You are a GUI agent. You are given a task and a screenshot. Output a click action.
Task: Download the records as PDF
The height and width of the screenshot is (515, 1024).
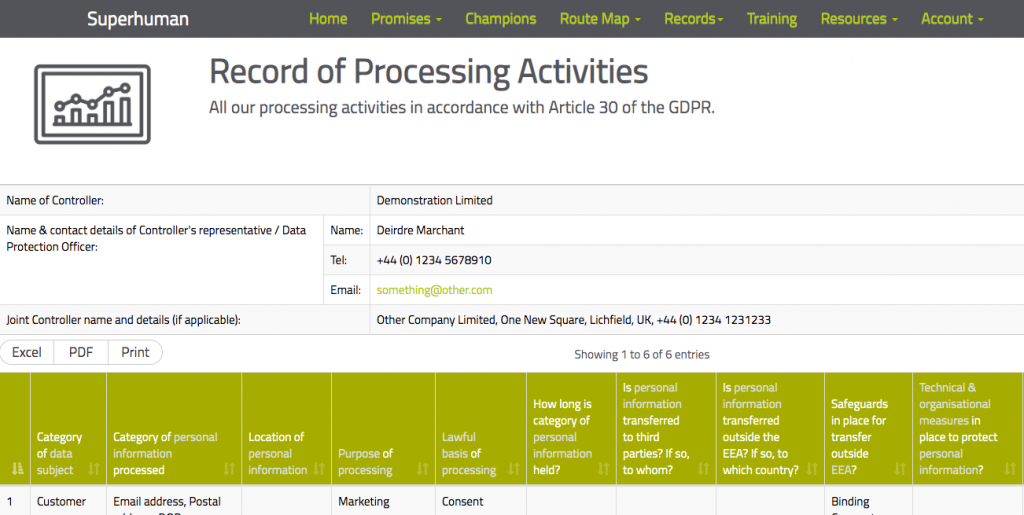81,352
